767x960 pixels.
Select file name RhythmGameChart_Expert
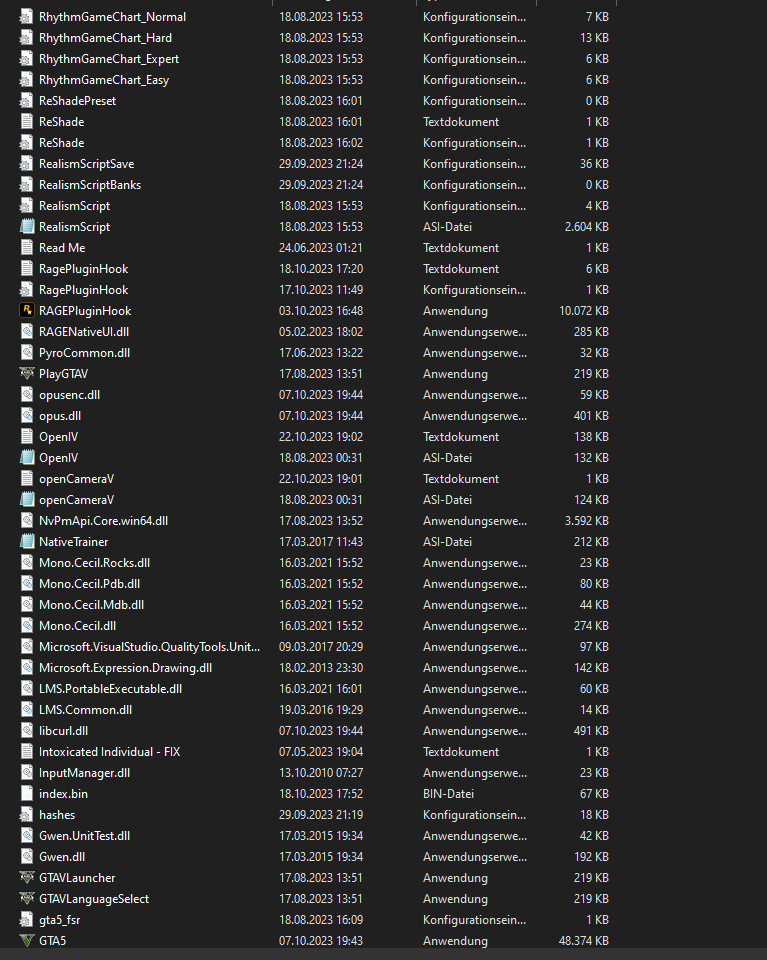click(109, 59)
